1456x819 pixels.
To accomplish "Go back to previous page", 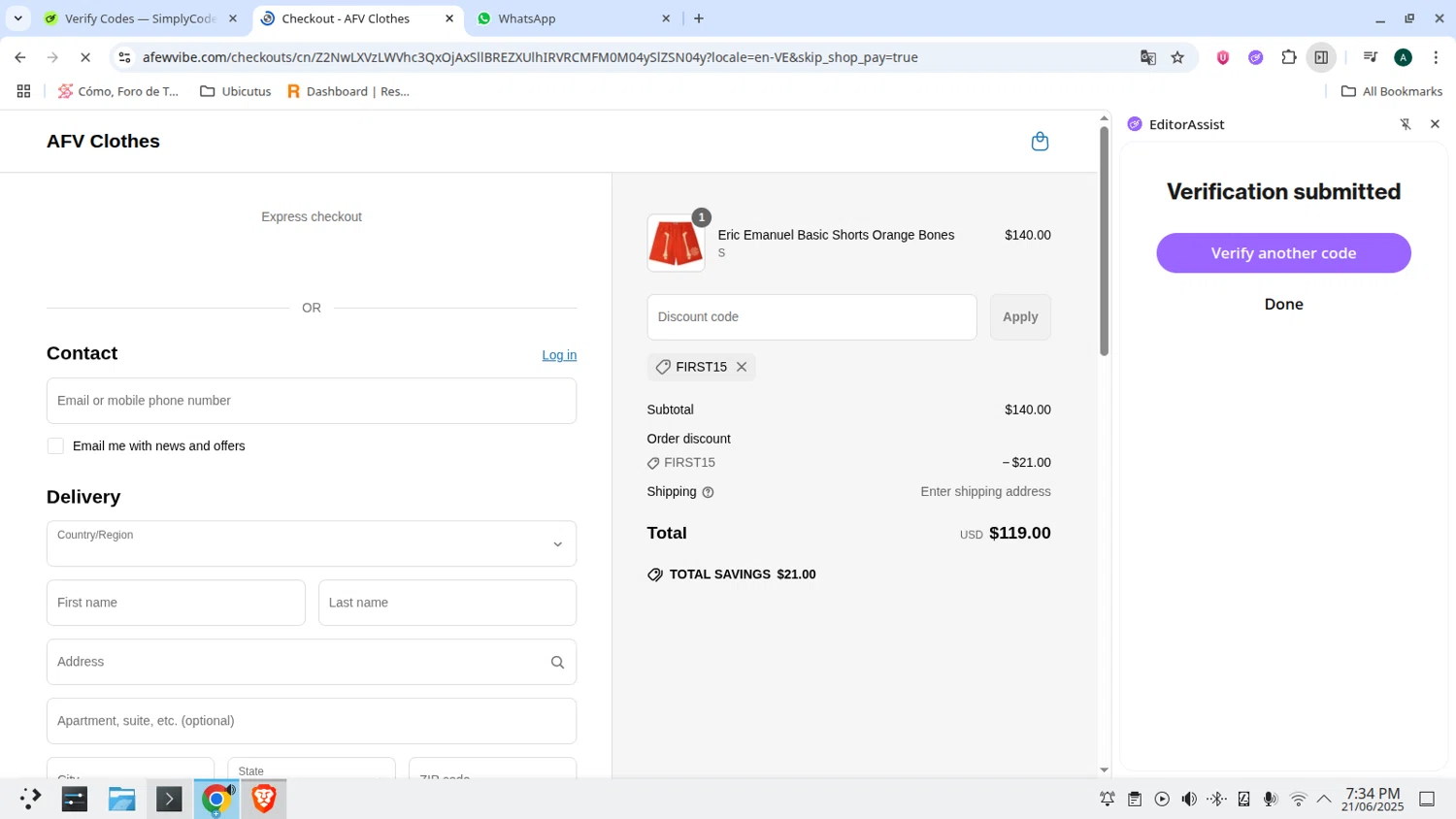I will coord(20,57).
